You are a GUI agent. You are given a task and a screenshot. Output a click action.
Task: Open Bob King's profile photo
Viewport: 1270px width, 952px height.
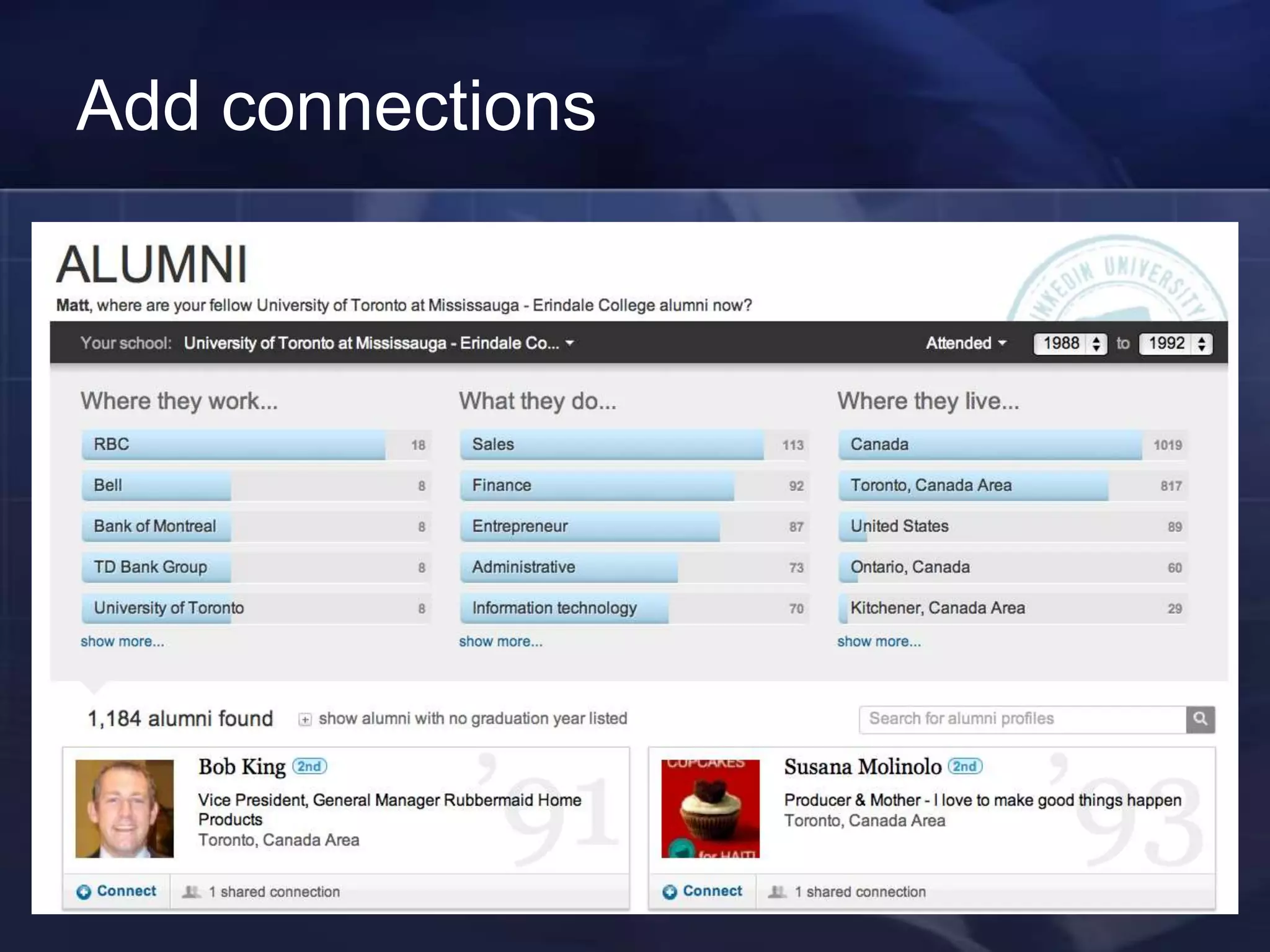pos(125,809)
